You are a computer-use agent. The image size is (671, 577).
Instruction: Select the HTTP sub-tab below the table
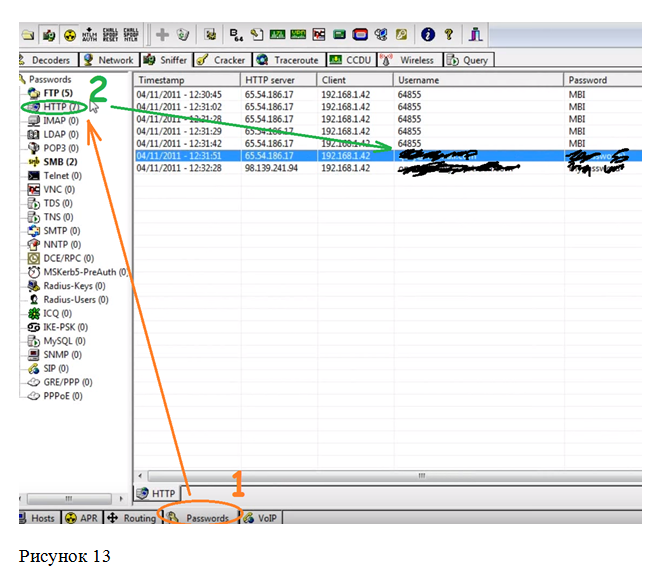point(157,494)
